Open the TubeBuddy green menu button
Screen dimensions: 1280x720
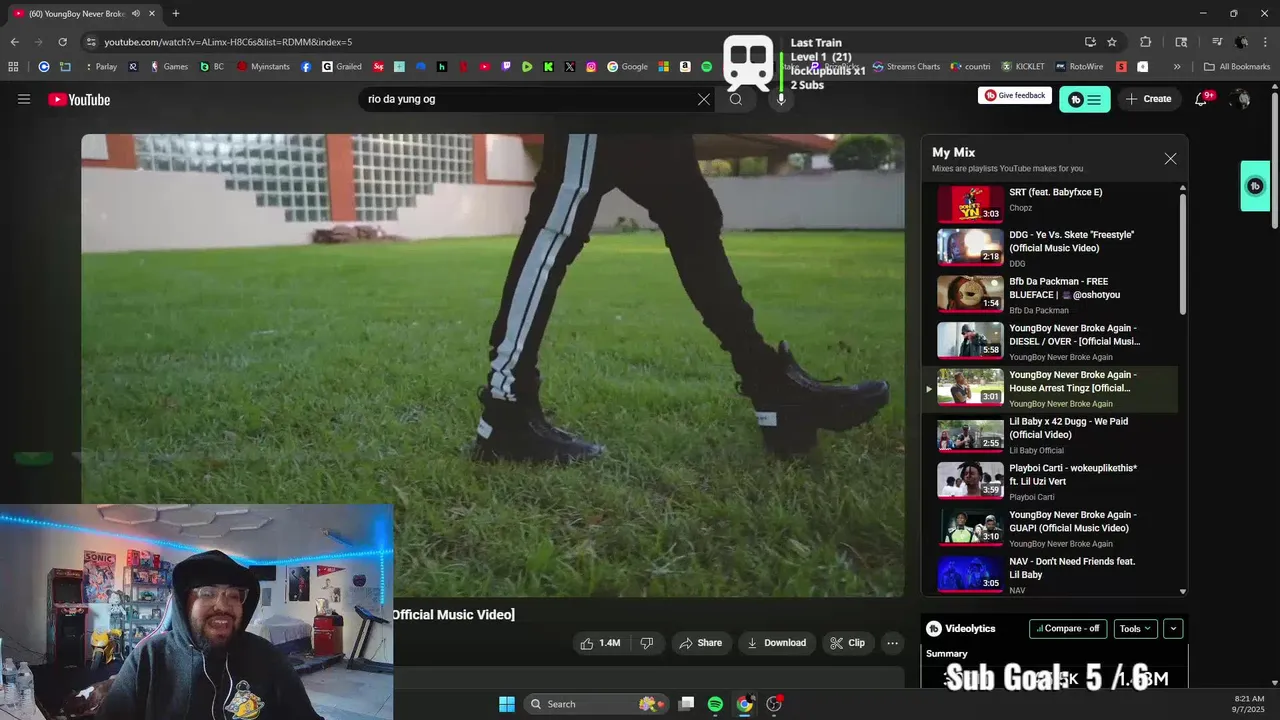[1085, 99]
